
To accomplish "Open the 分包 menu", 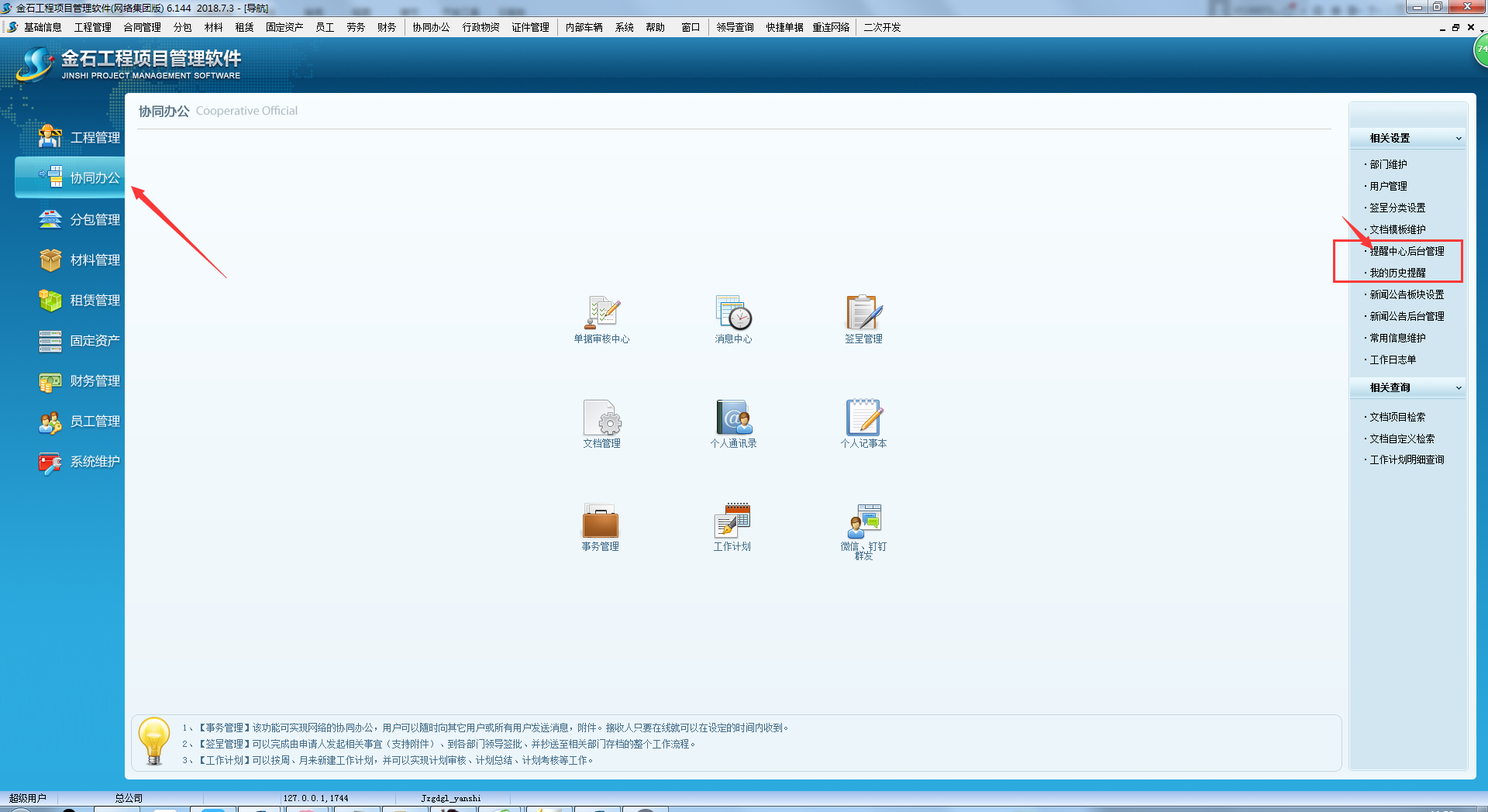I will [x=183, y=27].
